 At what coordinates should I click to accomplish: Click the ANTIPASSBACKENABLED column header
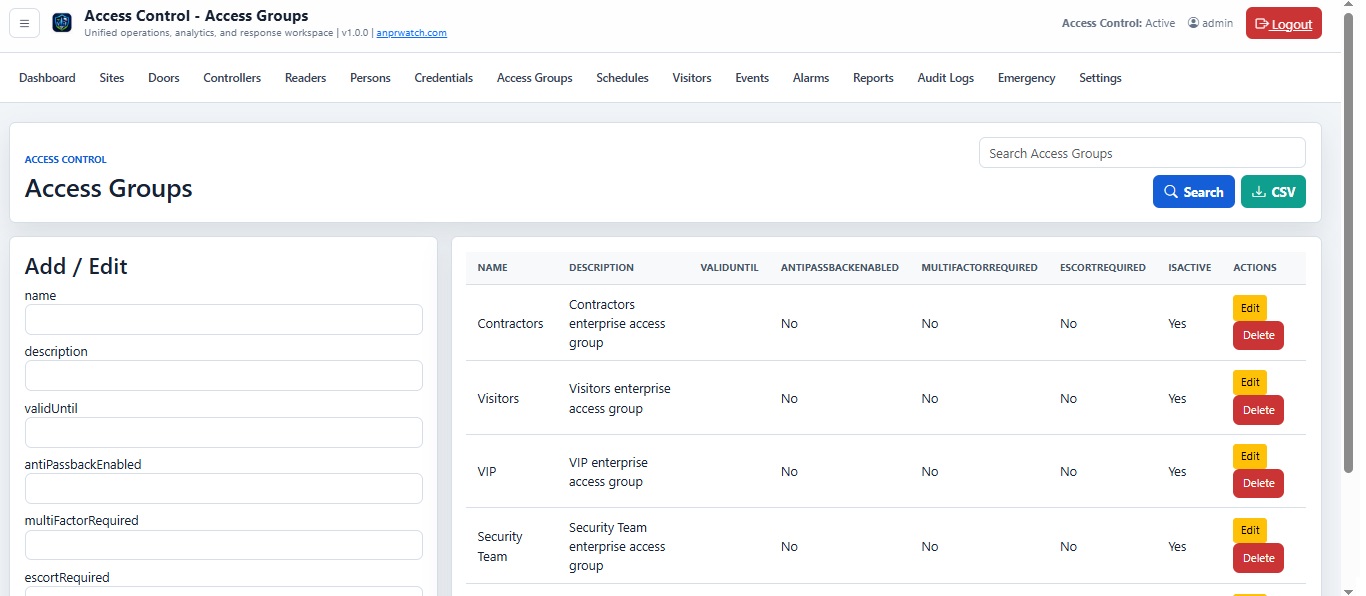pyautogui.click(x=840, y=268)
